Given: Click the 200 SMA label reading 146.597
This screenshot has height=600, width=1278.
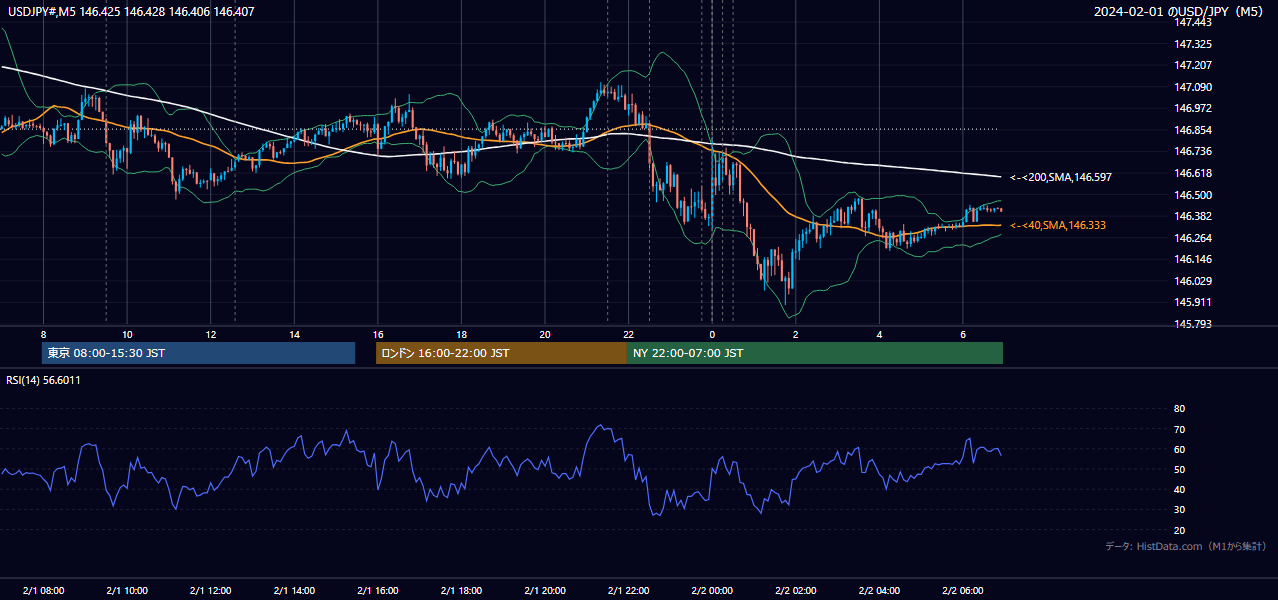Looking at the screenshot, I should [x=1061, y=177].
